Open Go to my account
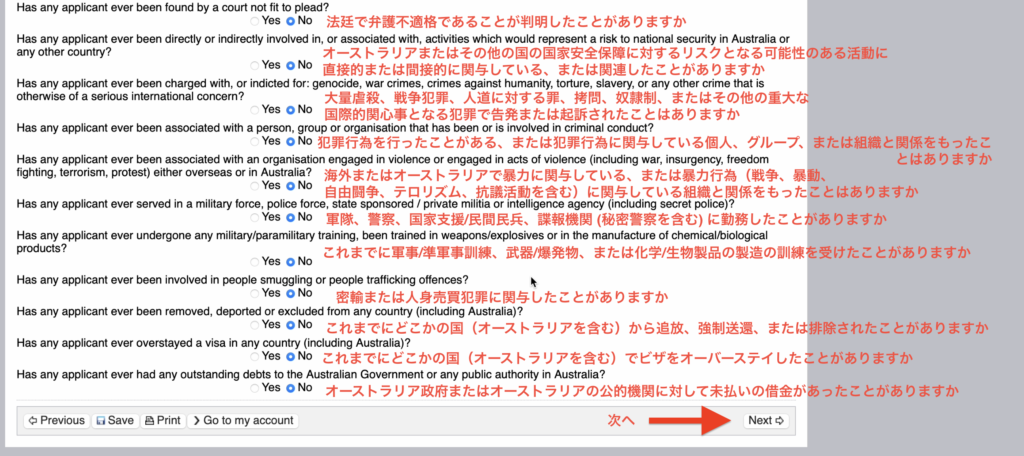 (243, 420)
